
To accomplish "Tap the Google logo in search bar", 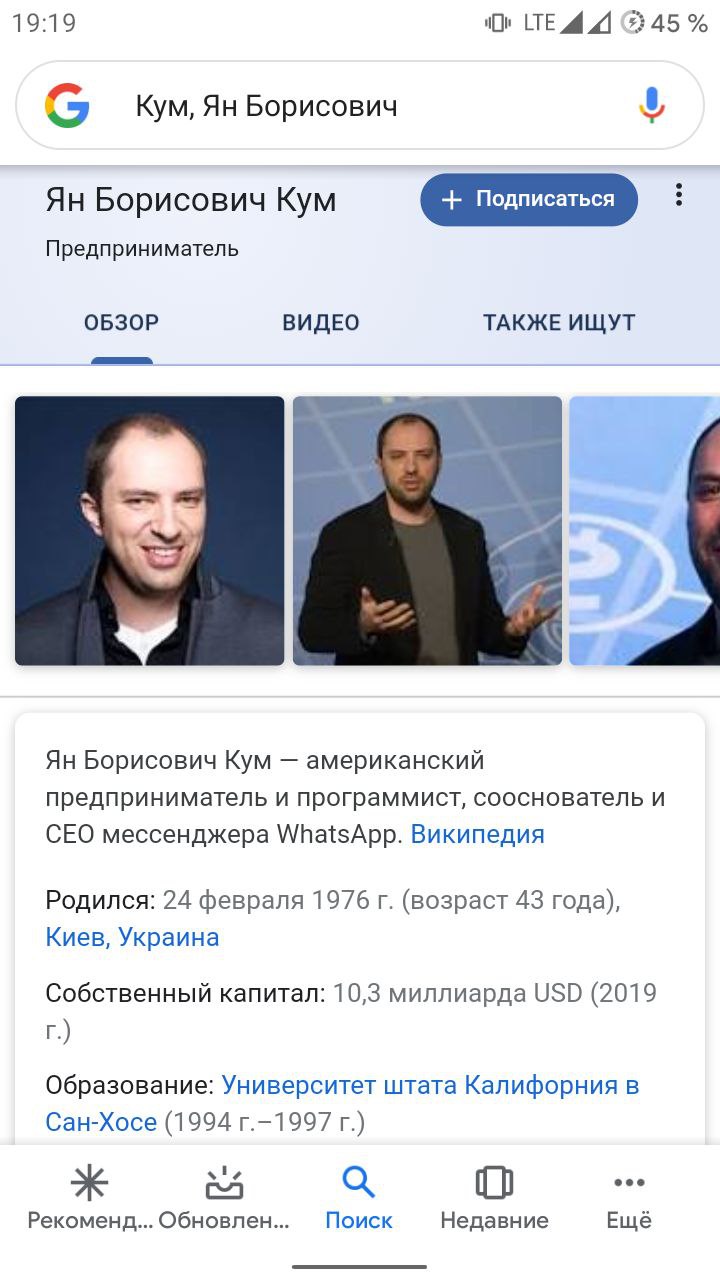I will (x=67, y=105).
